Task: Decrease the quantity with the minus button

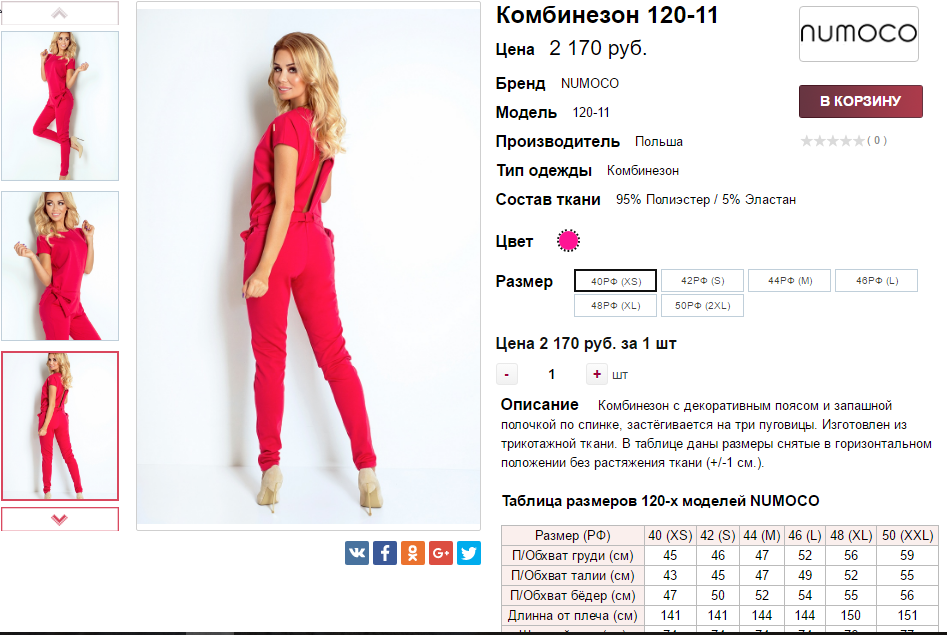Action: point(507,375)
